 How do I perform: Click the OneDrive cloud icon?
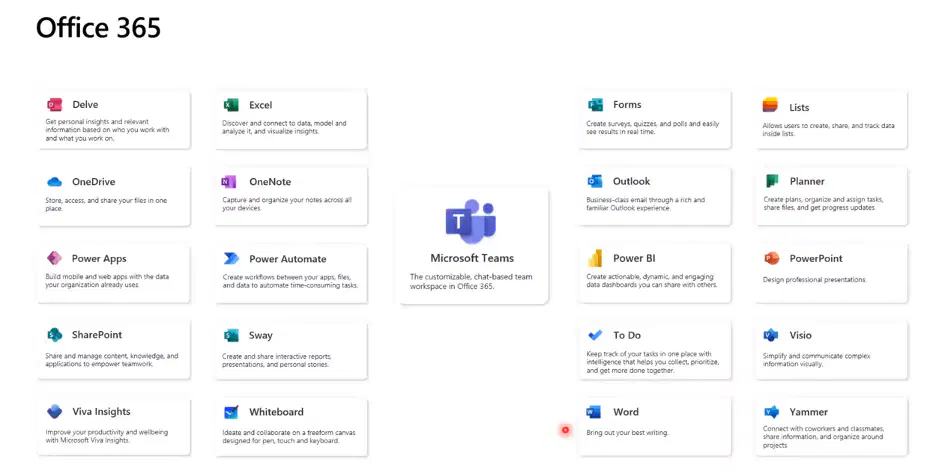[x=54, y=181]
